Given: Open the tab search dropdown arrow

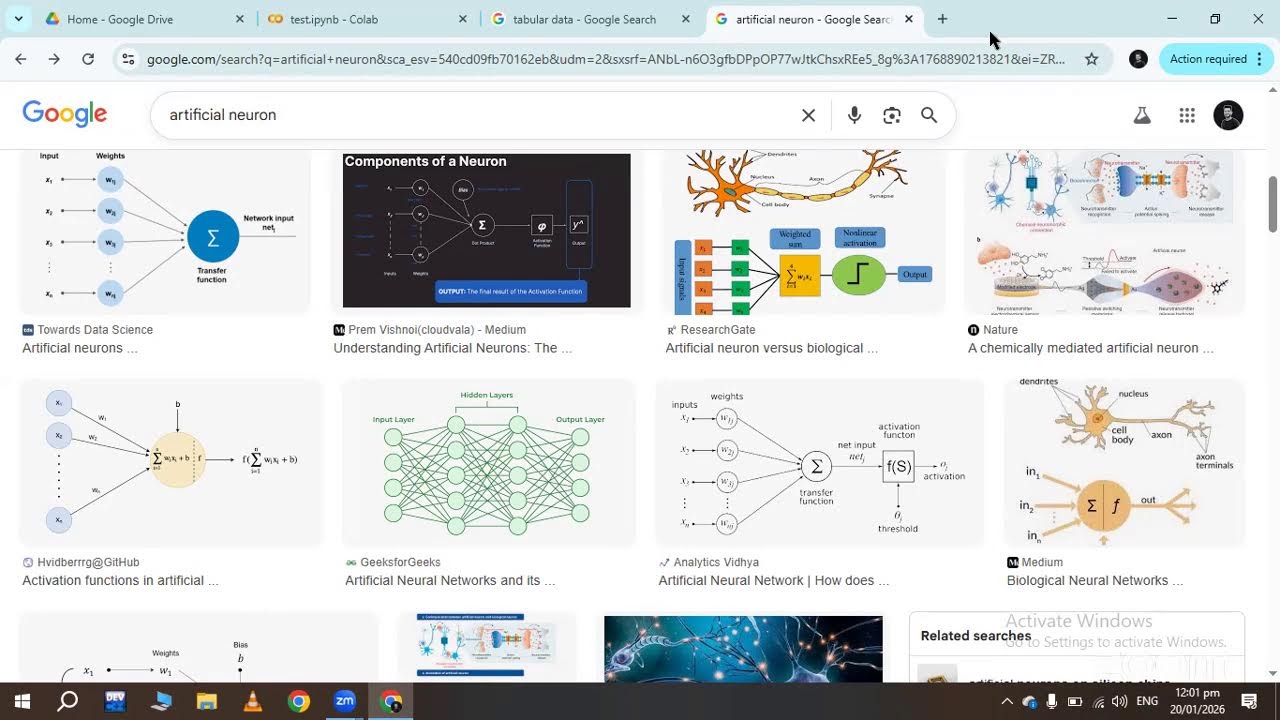Looking at the screenshot, I should pyautogui.click(x=18, y=19).
